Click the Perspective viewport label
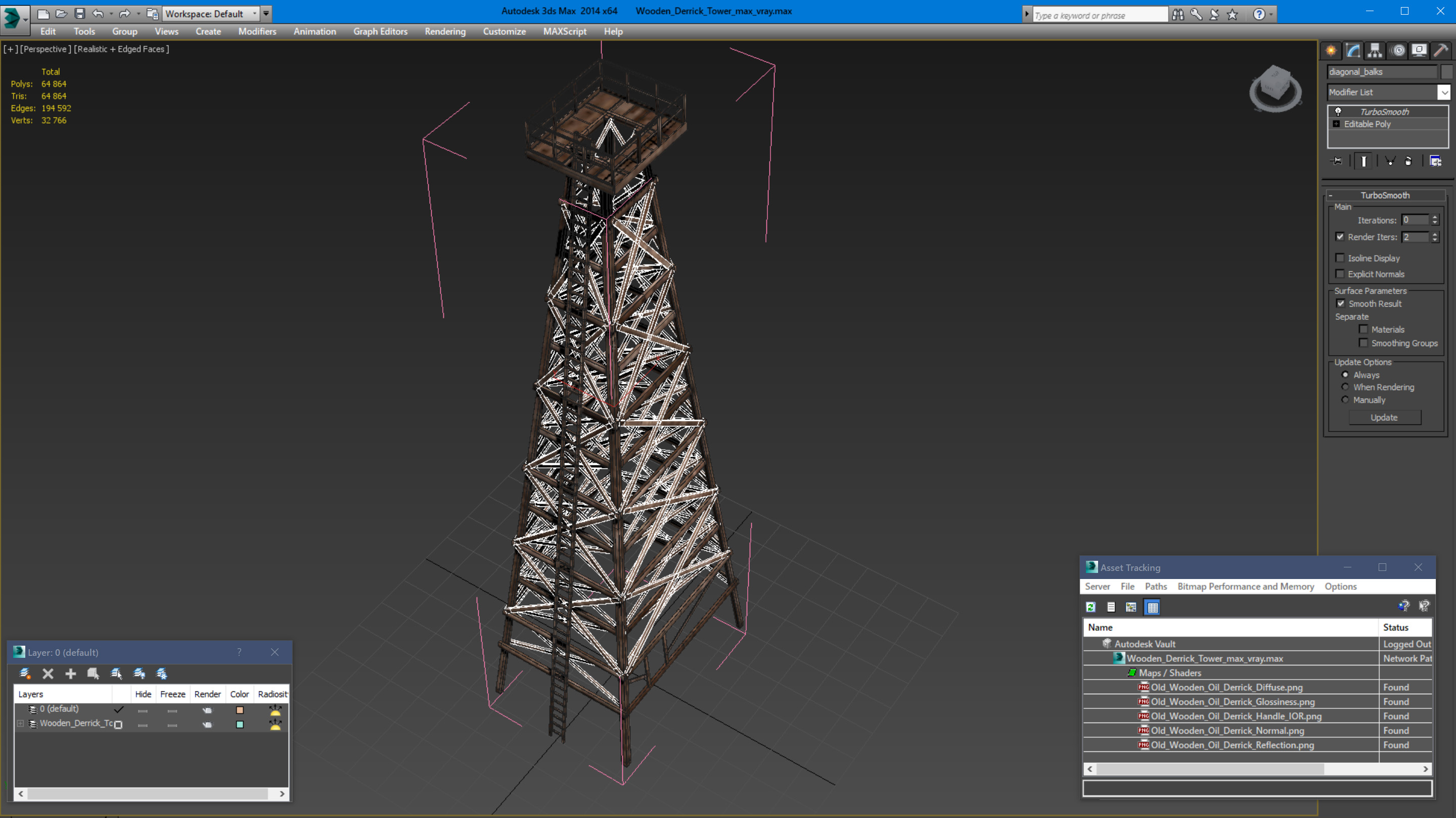 pyautogui.click(x=45, y=49)
